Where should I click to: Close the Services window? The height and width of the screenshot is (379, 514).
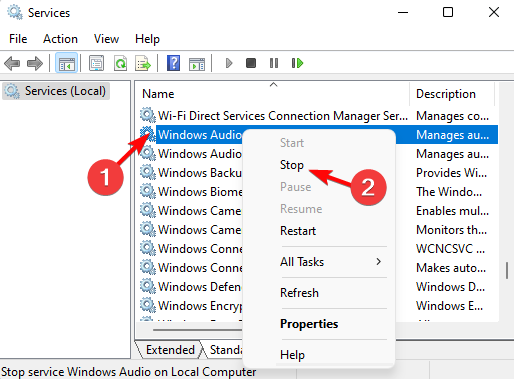pyautogui.click(x=494, y=12)
